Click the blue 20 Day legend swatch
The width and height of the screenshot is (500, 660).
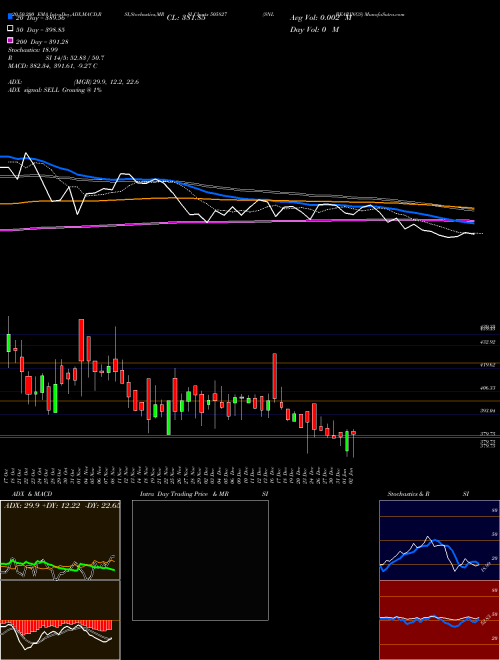click(x=10, y=17)
